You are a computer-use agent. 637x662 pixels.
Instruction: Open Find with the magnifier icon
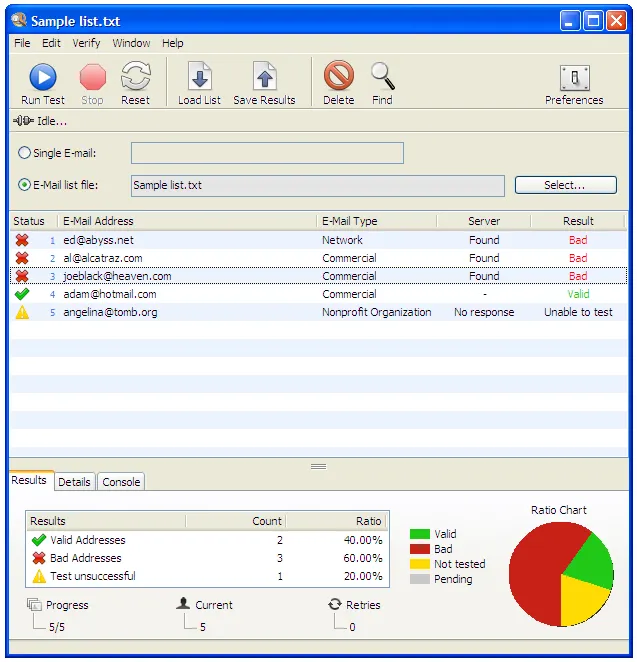coord(382,77)
